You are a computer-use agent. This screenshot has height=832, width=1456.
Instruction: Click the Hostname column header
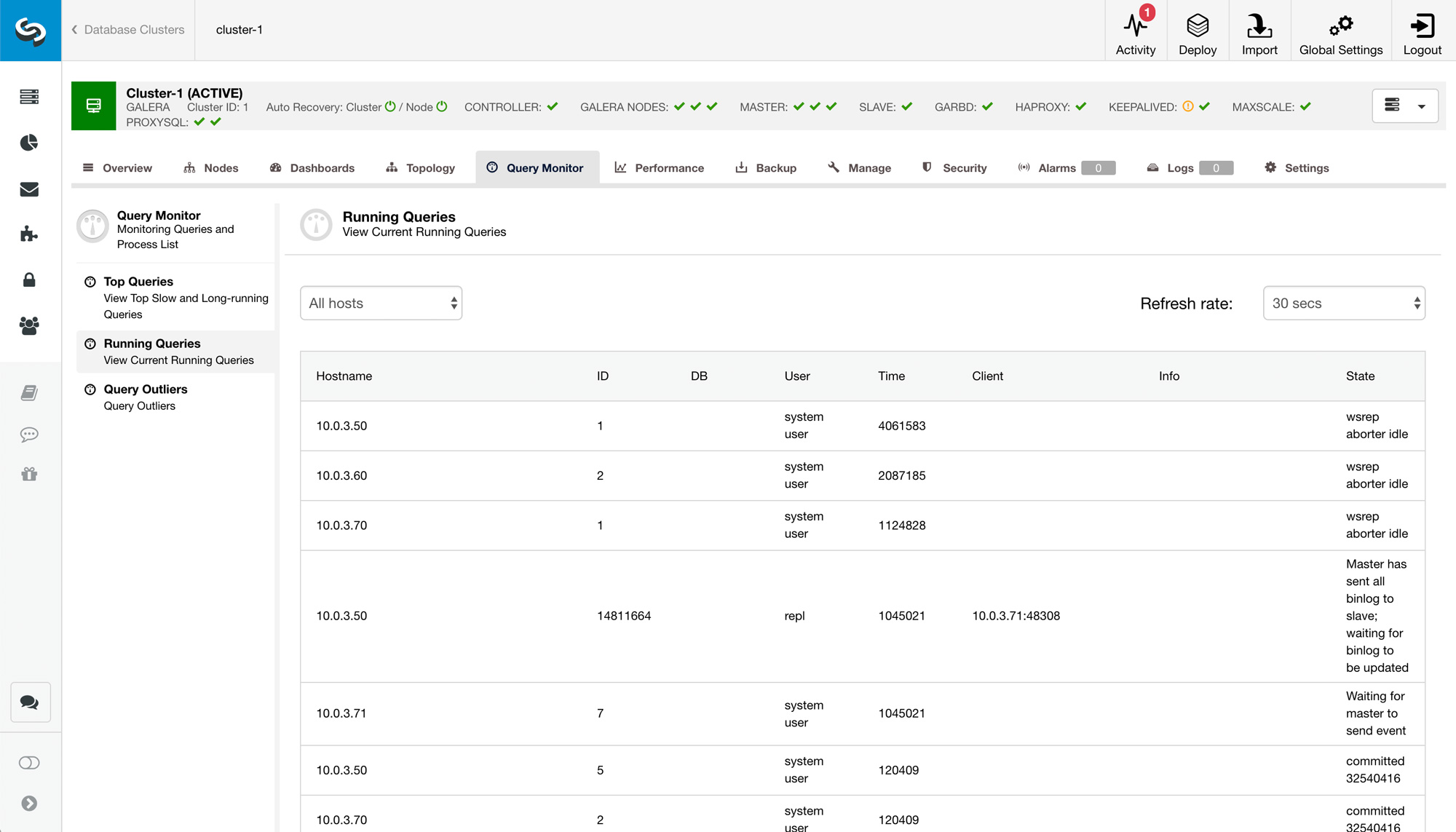click(x=344, y=376)
